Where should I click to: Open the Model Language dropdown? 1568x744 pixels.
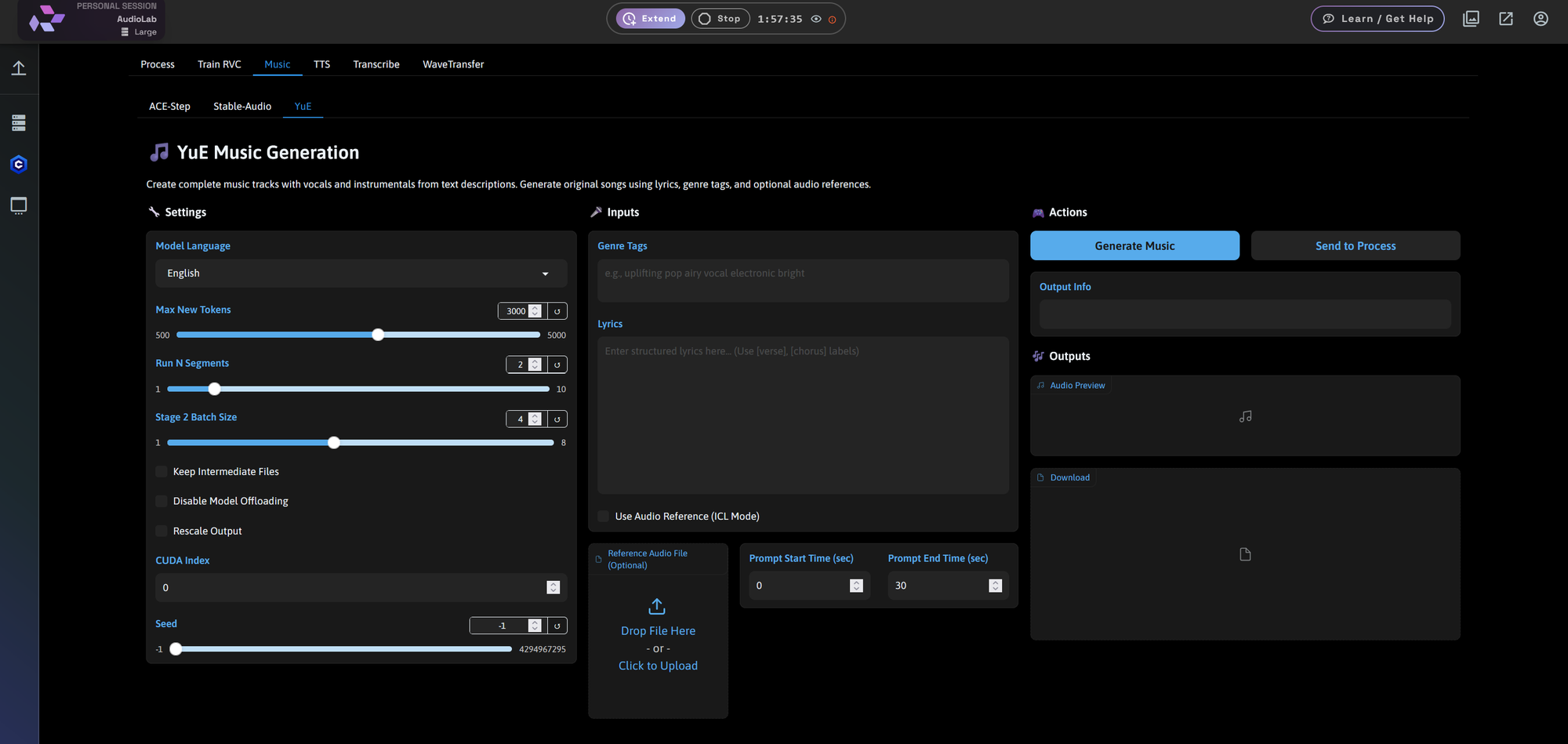360,273
